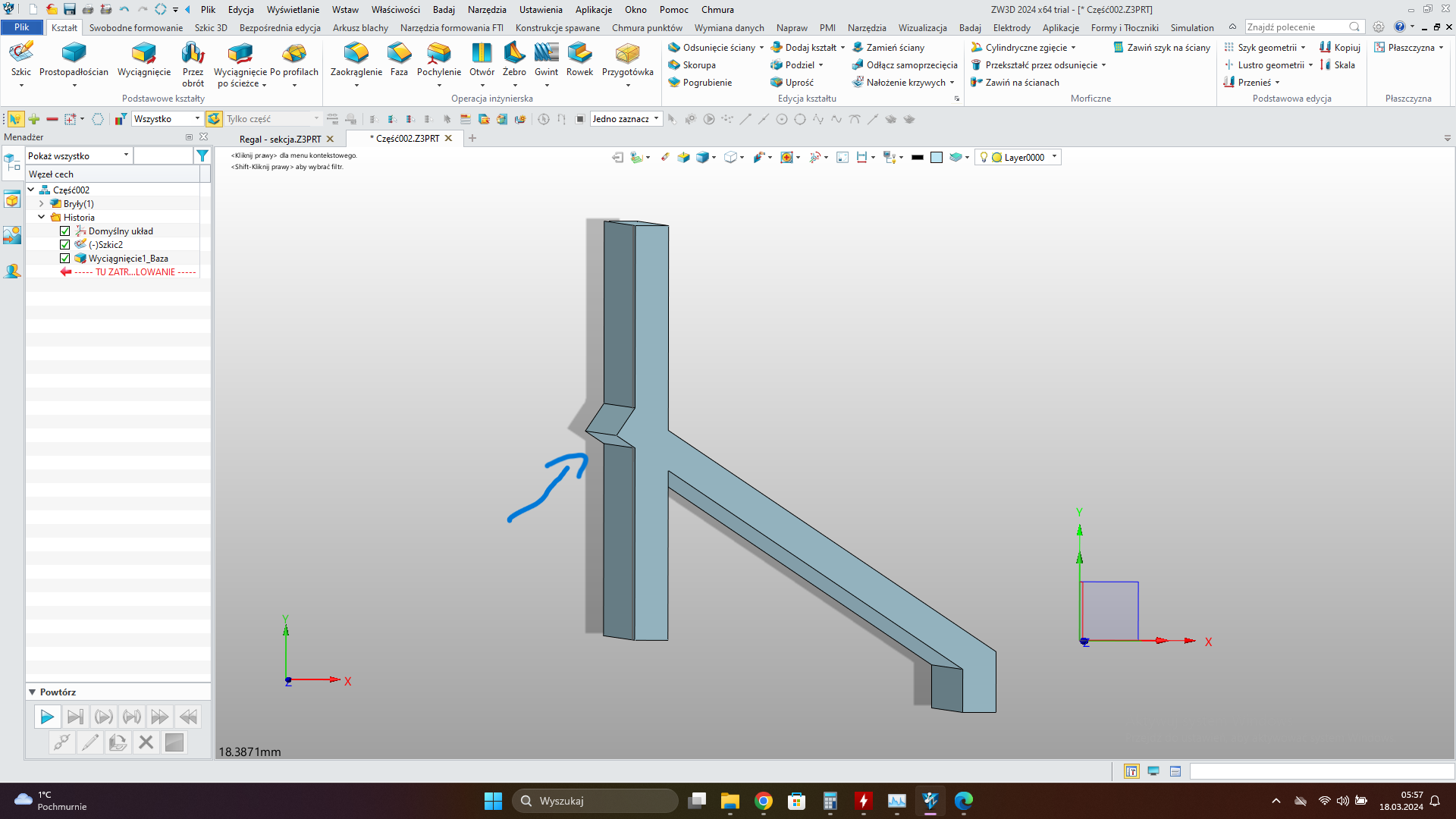
Task: Click Odłącz samoprzecięcia command
Action: [x=905, y=65]
